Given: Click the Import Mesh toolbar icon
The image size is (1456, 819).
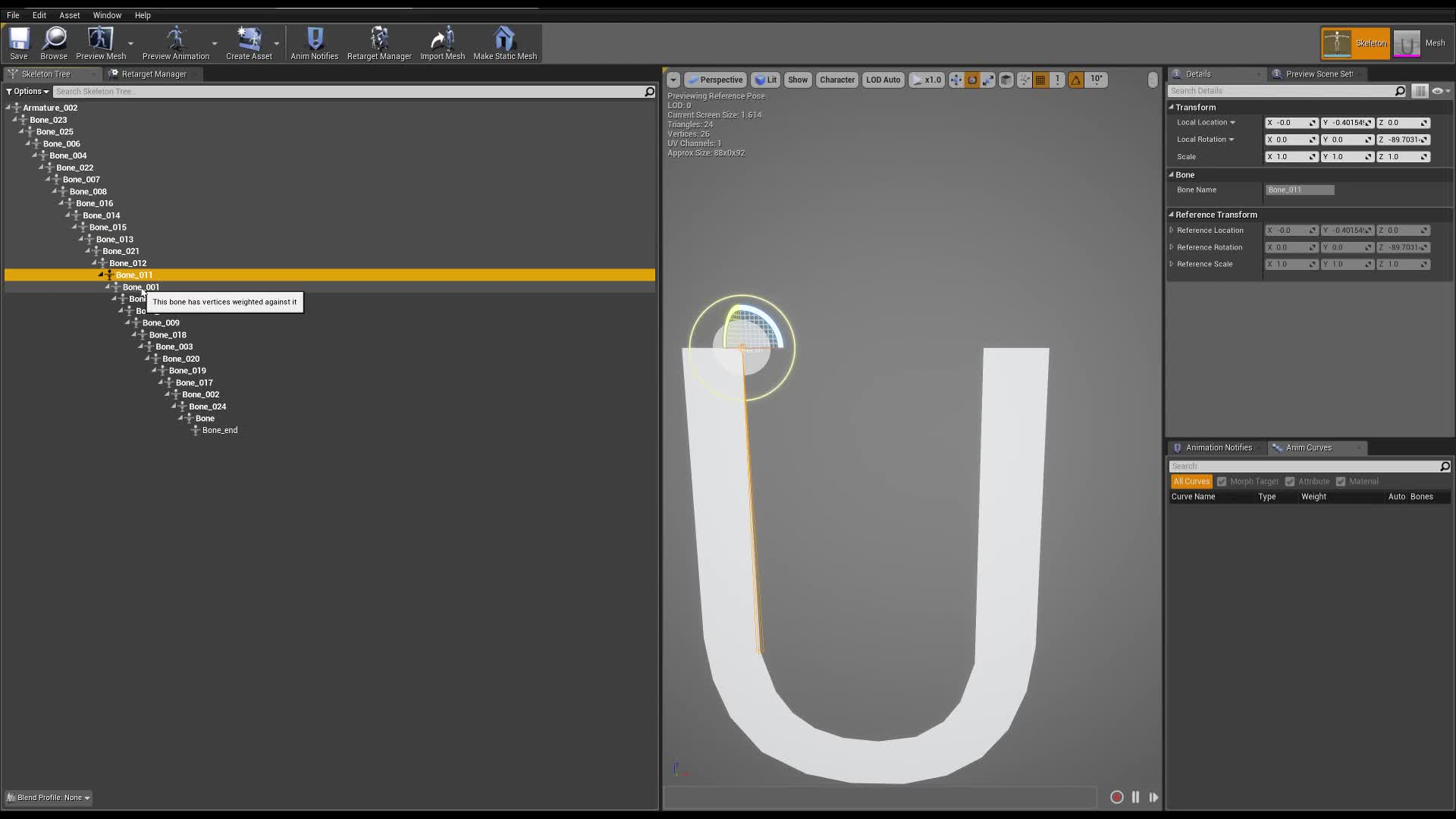Looking at the screenshot, I should point(443,43).
